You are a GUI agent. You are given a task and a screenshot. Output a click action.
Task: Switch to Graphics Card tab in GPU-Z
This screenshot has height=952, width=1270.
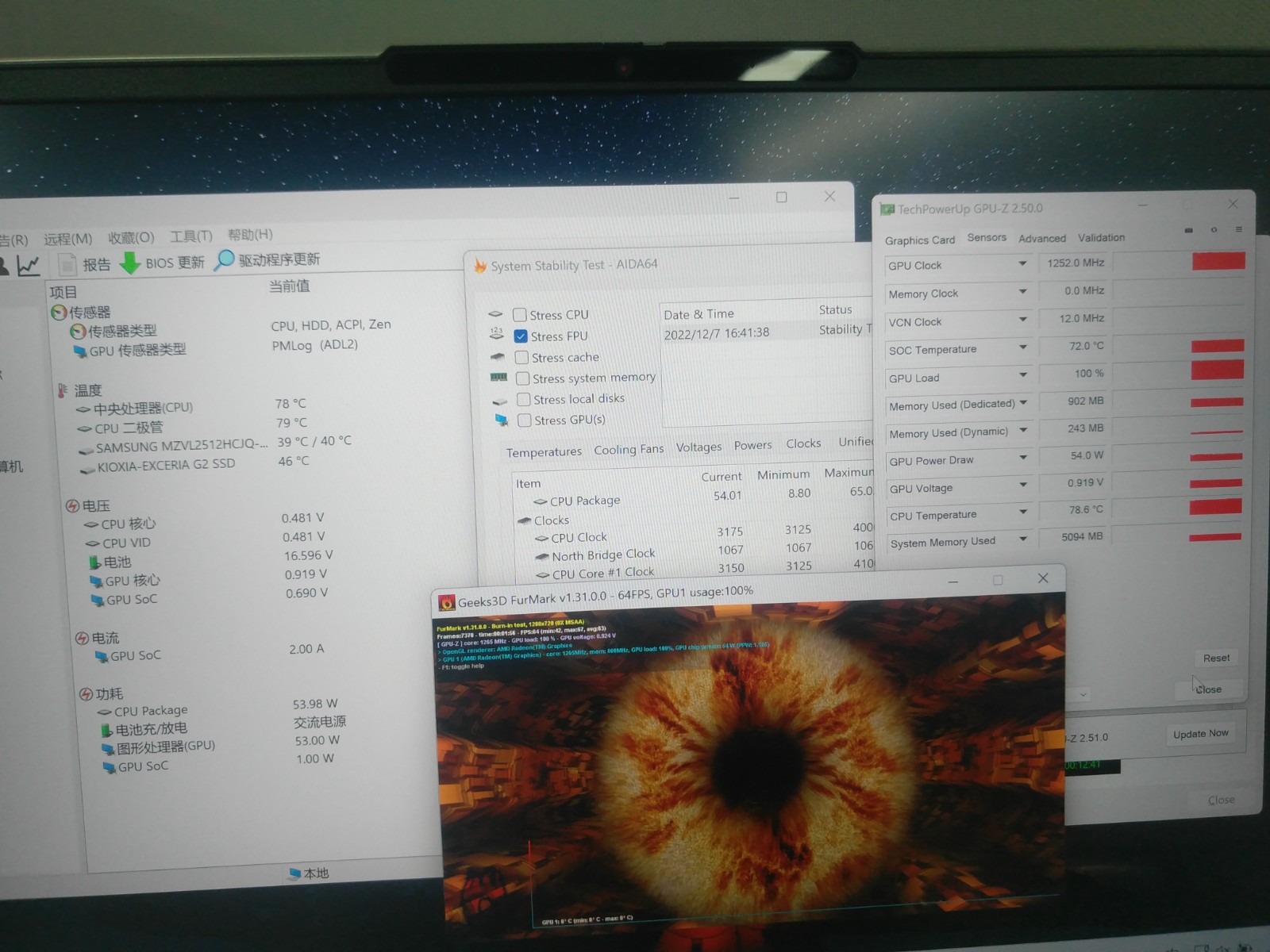920,240
